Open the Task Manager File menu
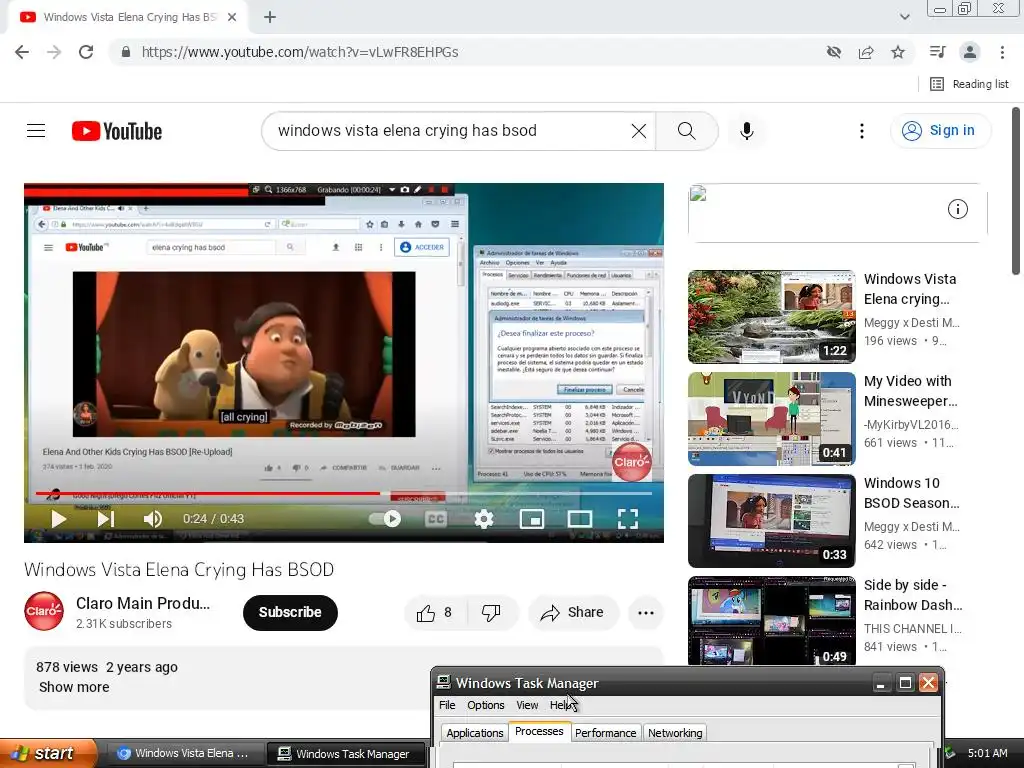 (447, 705)
